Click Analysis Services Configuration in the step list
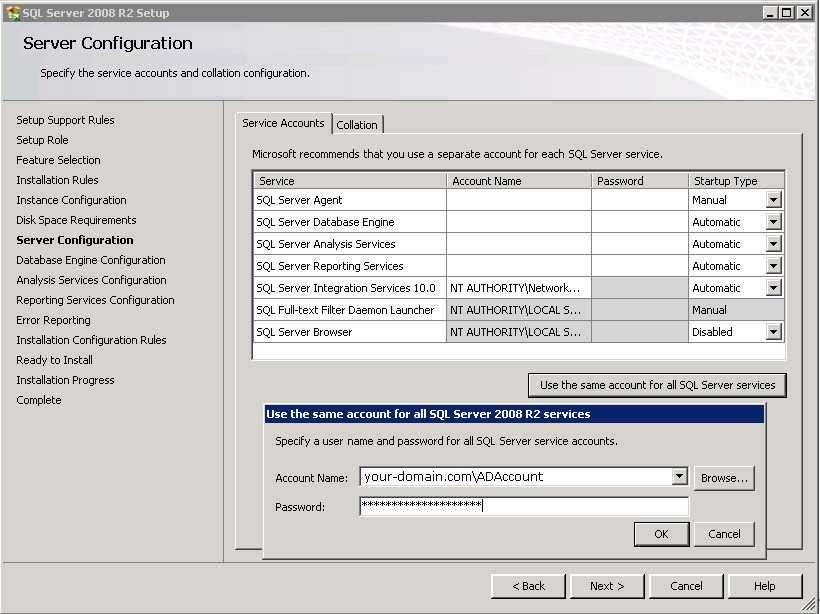The height and width of the screenshot is (614, 820). 92,280
